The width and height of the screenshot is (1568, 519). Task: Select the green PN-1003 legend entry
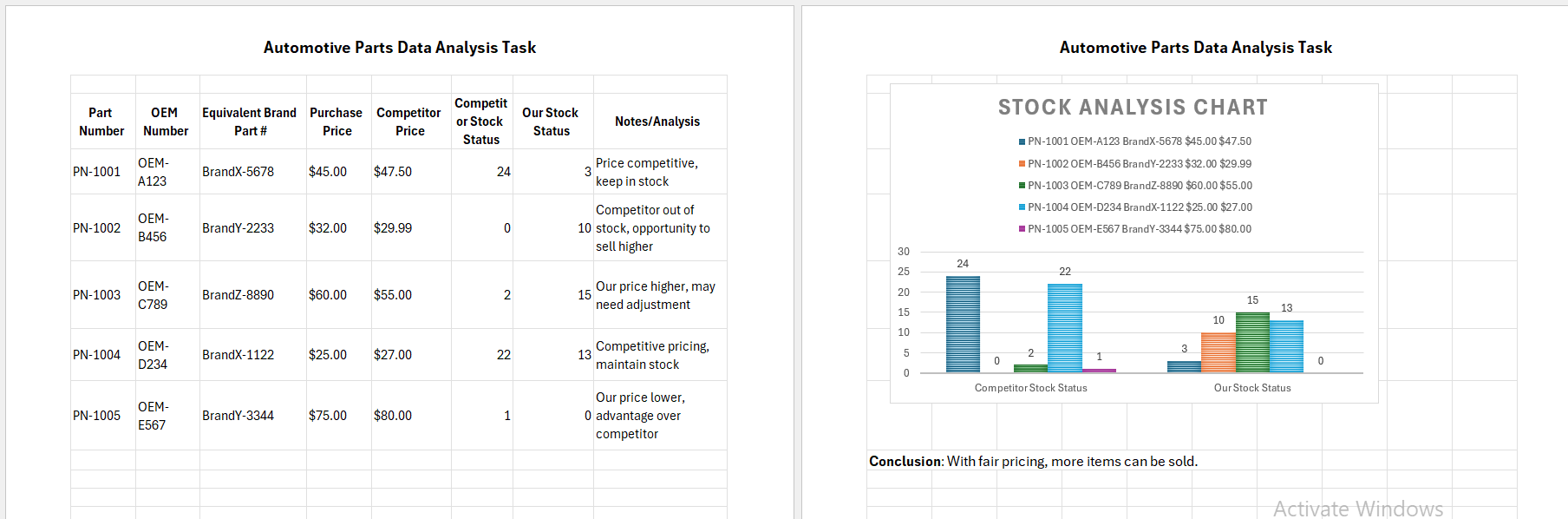tap(1136, 186)
